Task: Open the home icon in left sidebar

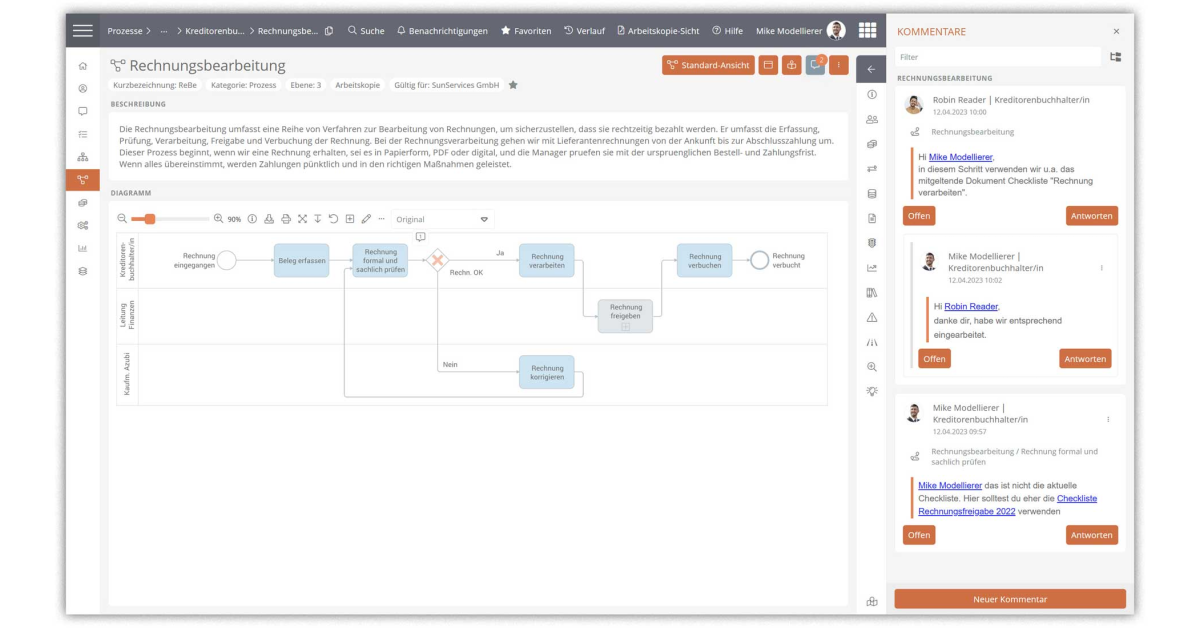Action: coord(82,66)
